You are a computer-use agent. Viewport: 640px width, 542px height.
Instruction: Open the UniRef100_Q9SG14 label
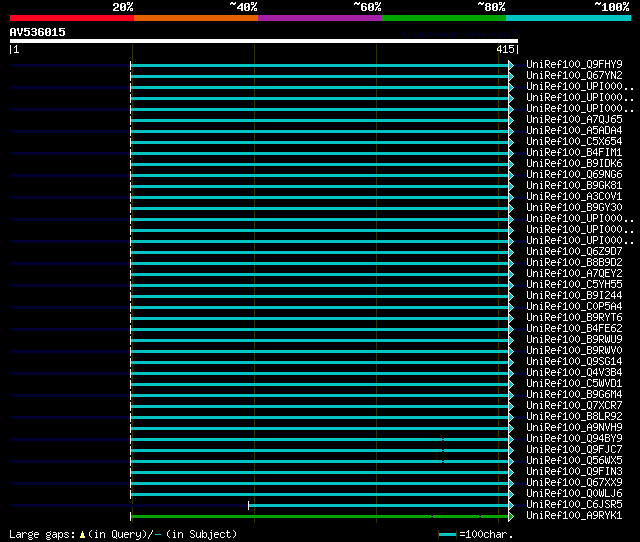click(x=574, y=362)
